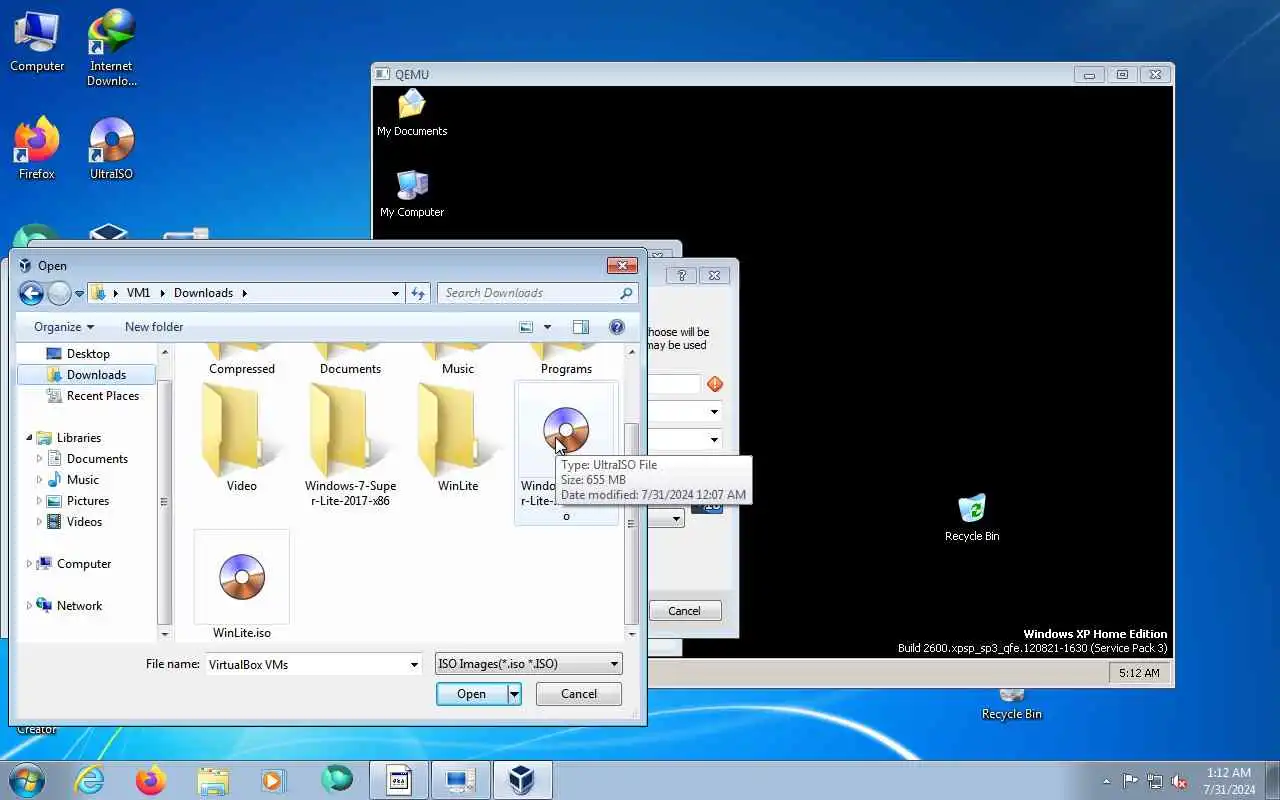1280x800 pixels.
Task: Open the File name history dropdown
Action: pyautogui.click(x=414, y=664)
